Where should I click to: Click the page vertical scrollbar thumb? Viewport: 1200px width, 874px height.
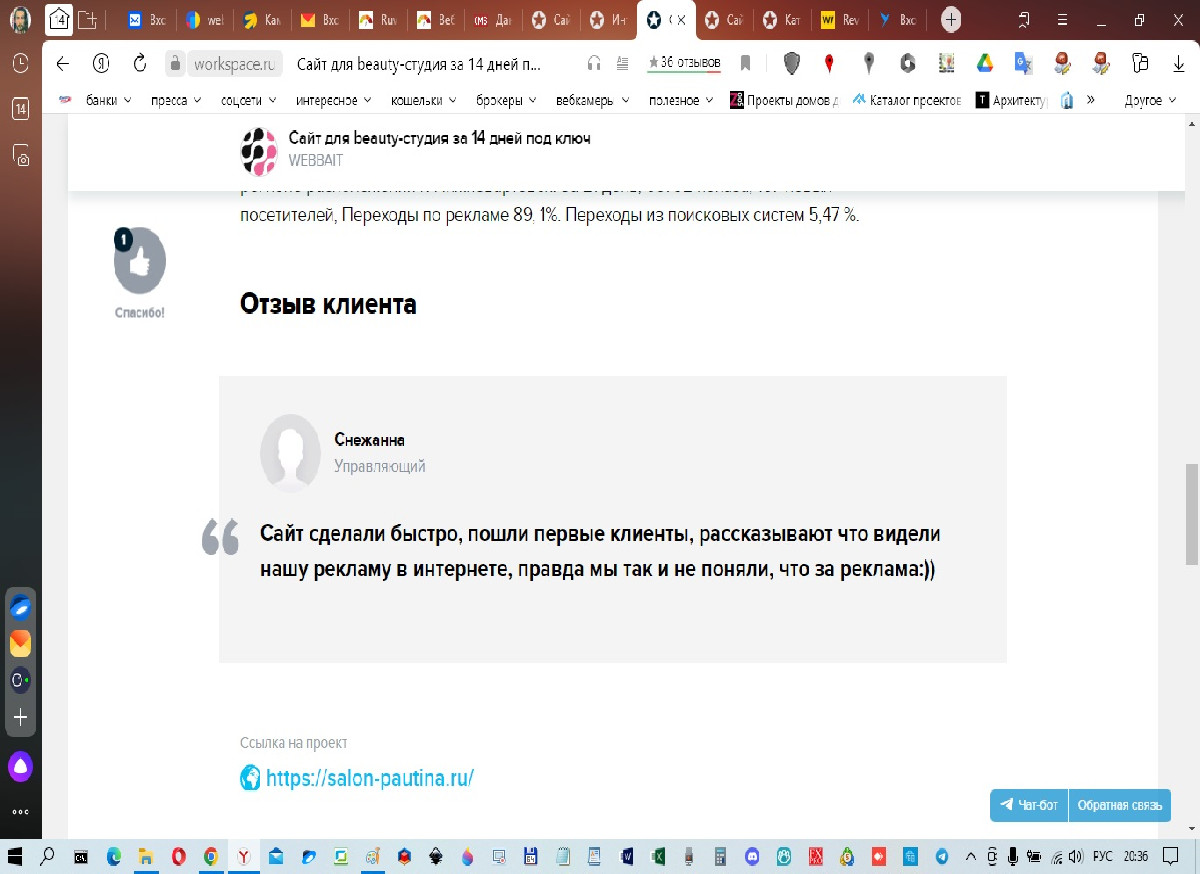tap(1191, 515)
